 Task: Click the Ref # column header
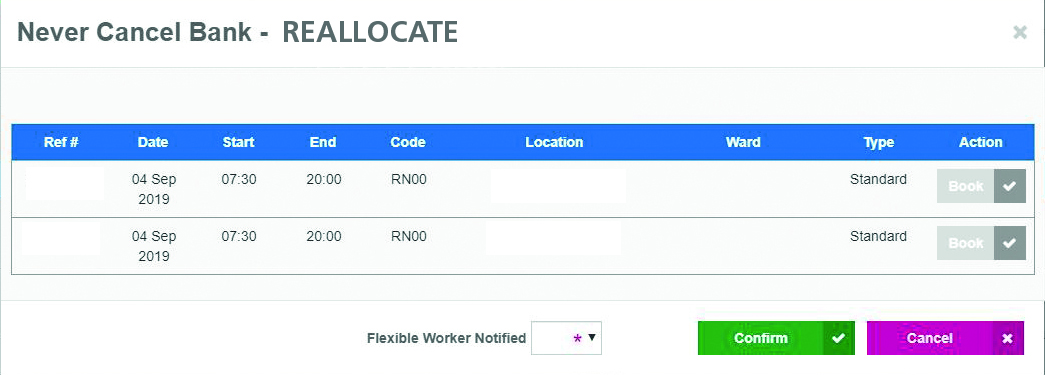coord(61,142)
